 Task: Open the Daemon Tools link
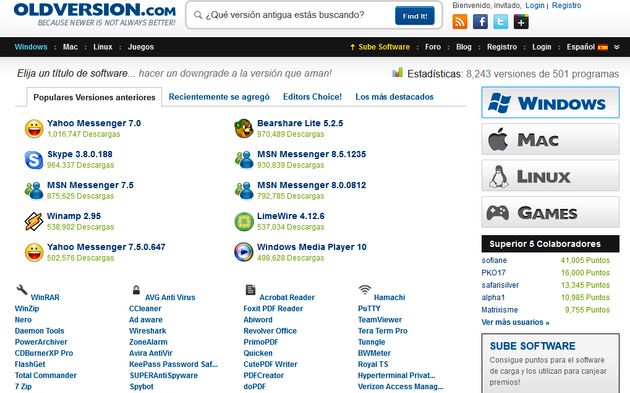[x=39, y=331]
